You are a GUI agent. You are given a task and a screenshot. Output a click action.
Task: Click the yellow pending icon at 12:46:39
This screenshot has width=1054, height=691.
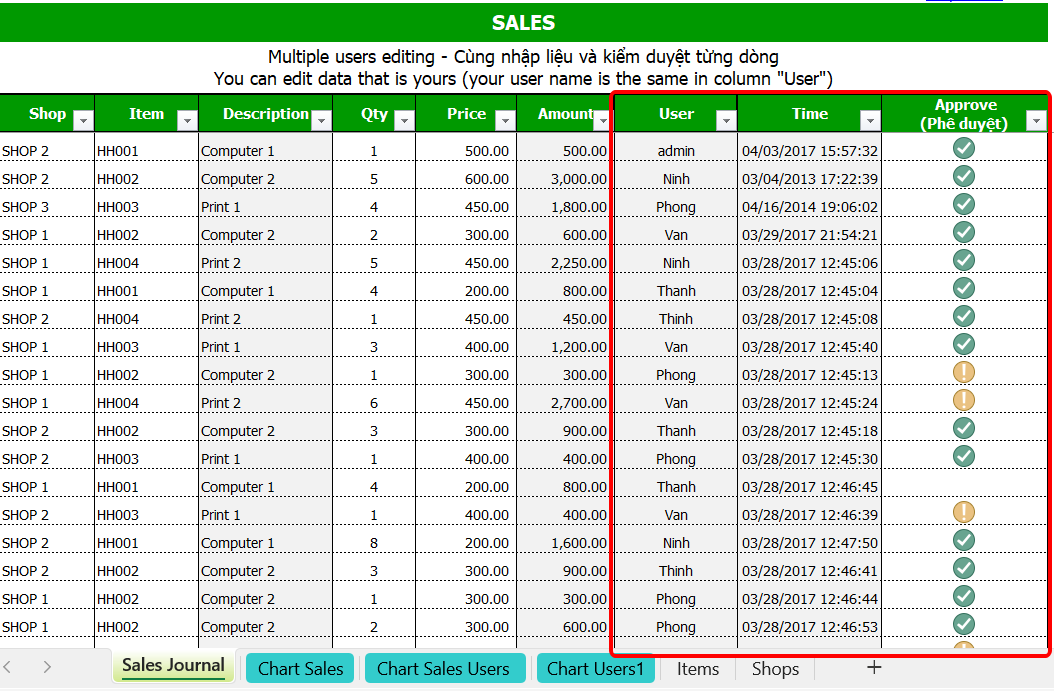pos(963,513)
